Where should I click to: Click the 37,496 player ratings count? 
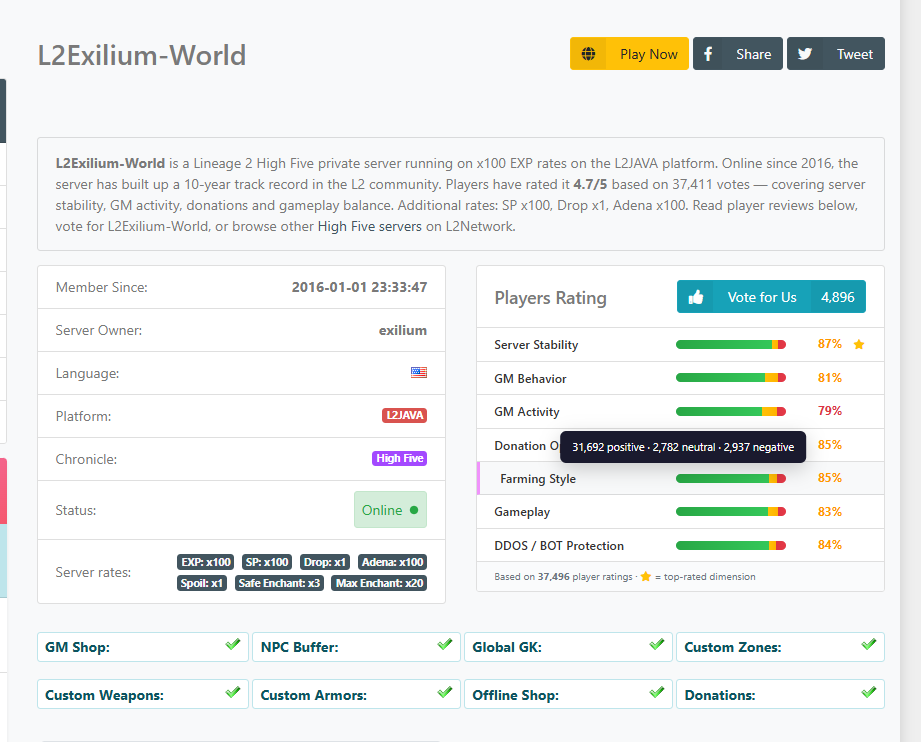[x=553, y=577]
